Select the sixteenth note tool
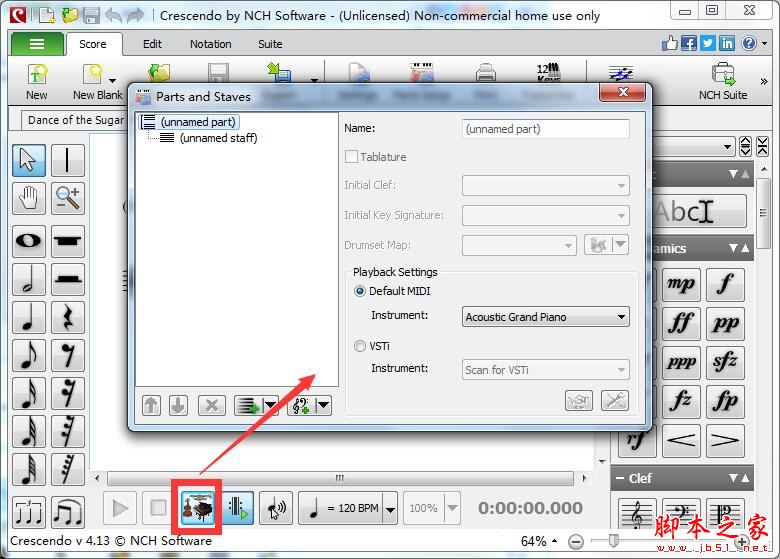The width and height of the screenshot is (780, 559). tap(29, 393)
